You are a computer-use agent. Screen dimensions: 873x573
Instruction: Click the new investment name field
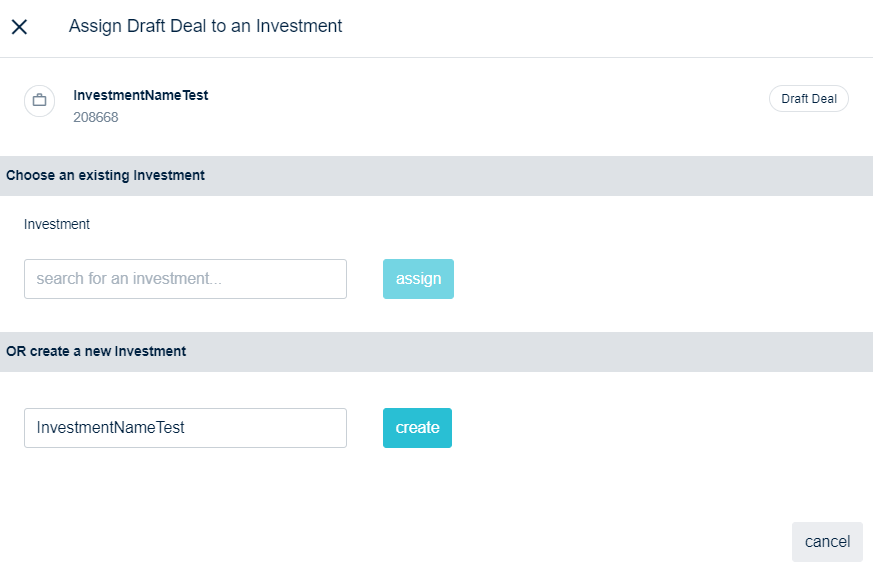pos(185,428)
